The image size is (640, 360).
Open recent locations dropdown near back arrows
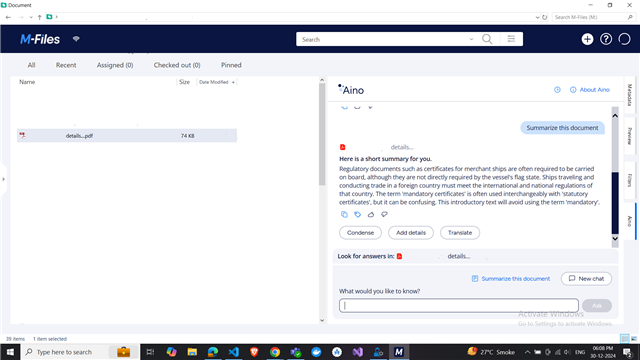[31, 17]
